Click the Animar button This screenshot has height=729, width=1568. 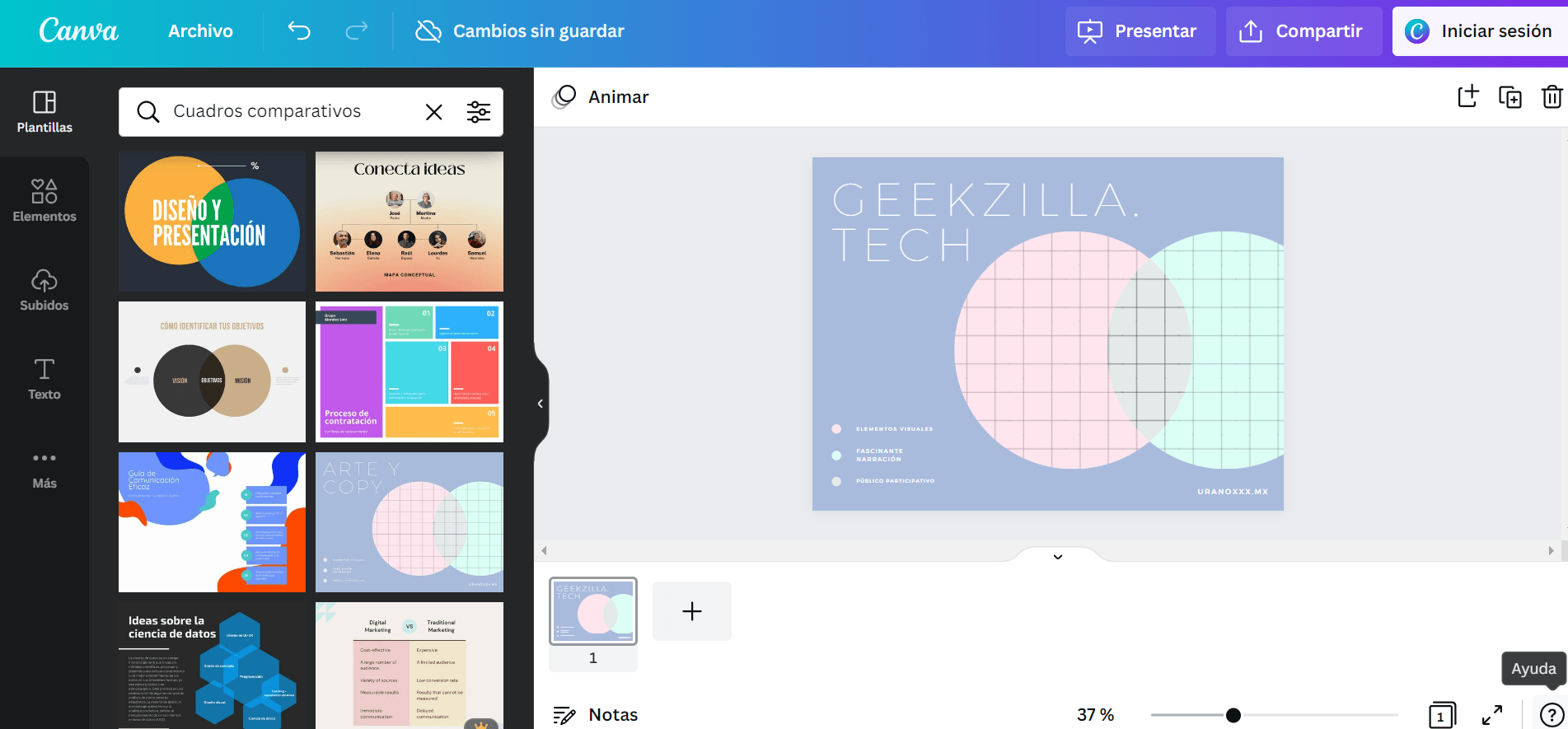(601, 96)
